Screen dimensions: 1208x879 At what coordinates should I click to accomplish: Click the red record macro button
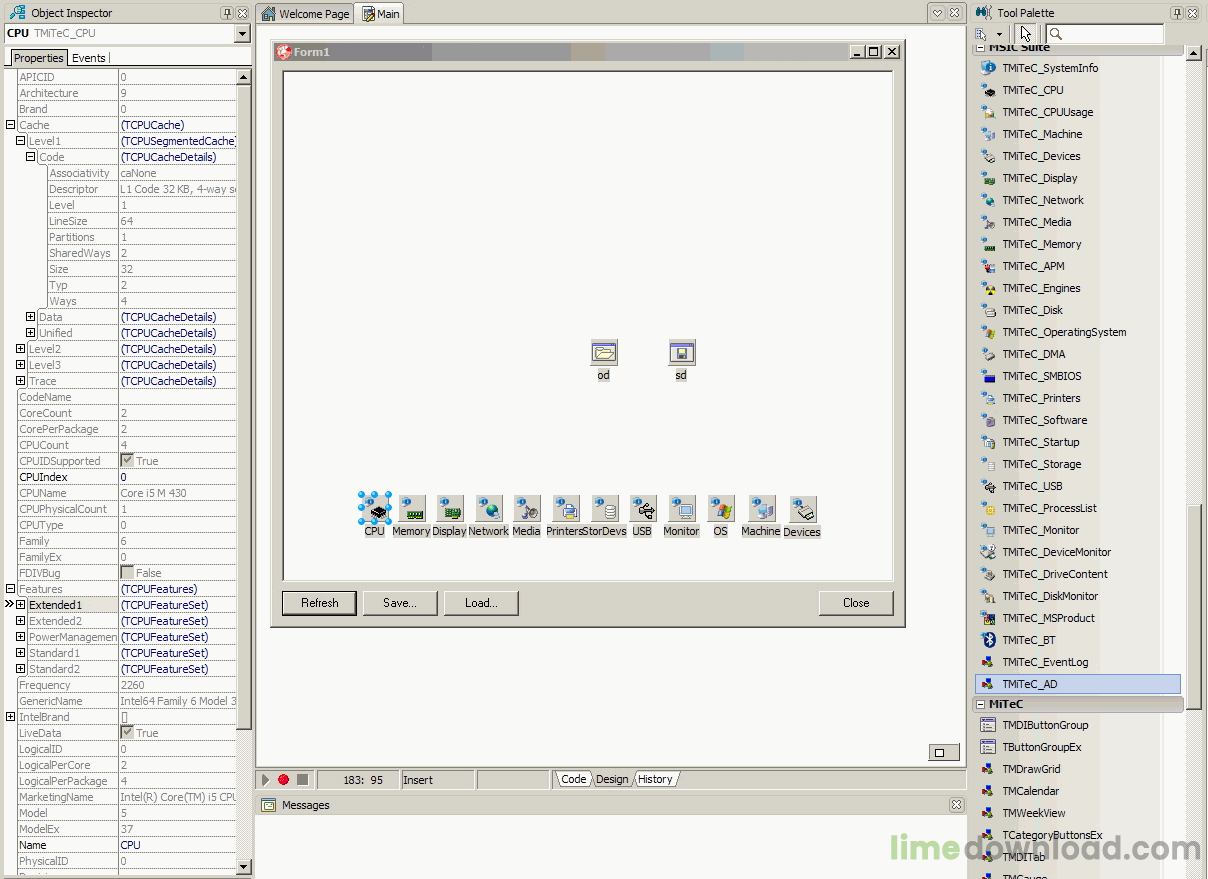pyautogui.click(x=284, y=779)
